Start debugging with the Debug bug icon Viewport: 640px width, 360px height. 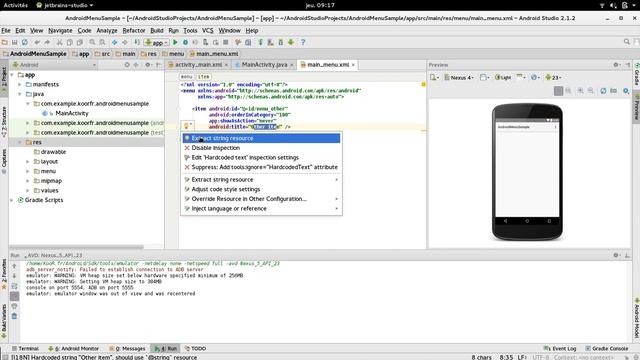pos(185,42)
